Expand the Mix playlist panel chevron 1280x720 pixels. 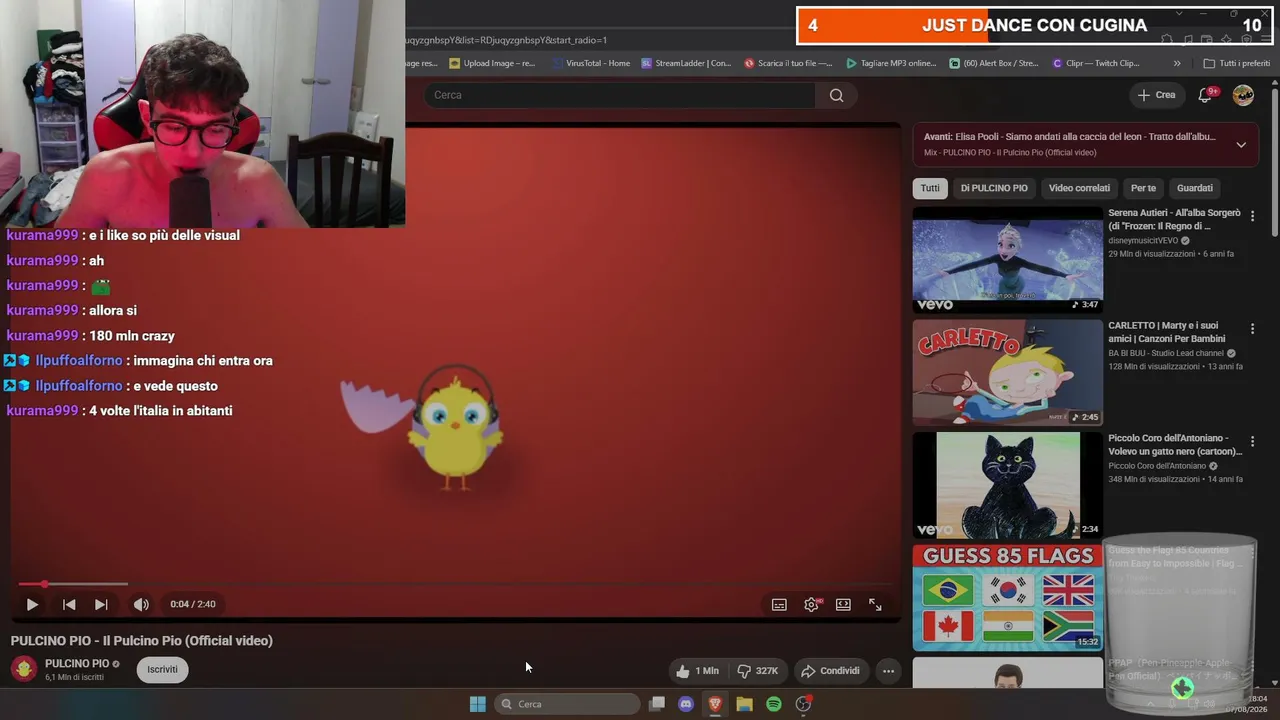pos(1241,144)
